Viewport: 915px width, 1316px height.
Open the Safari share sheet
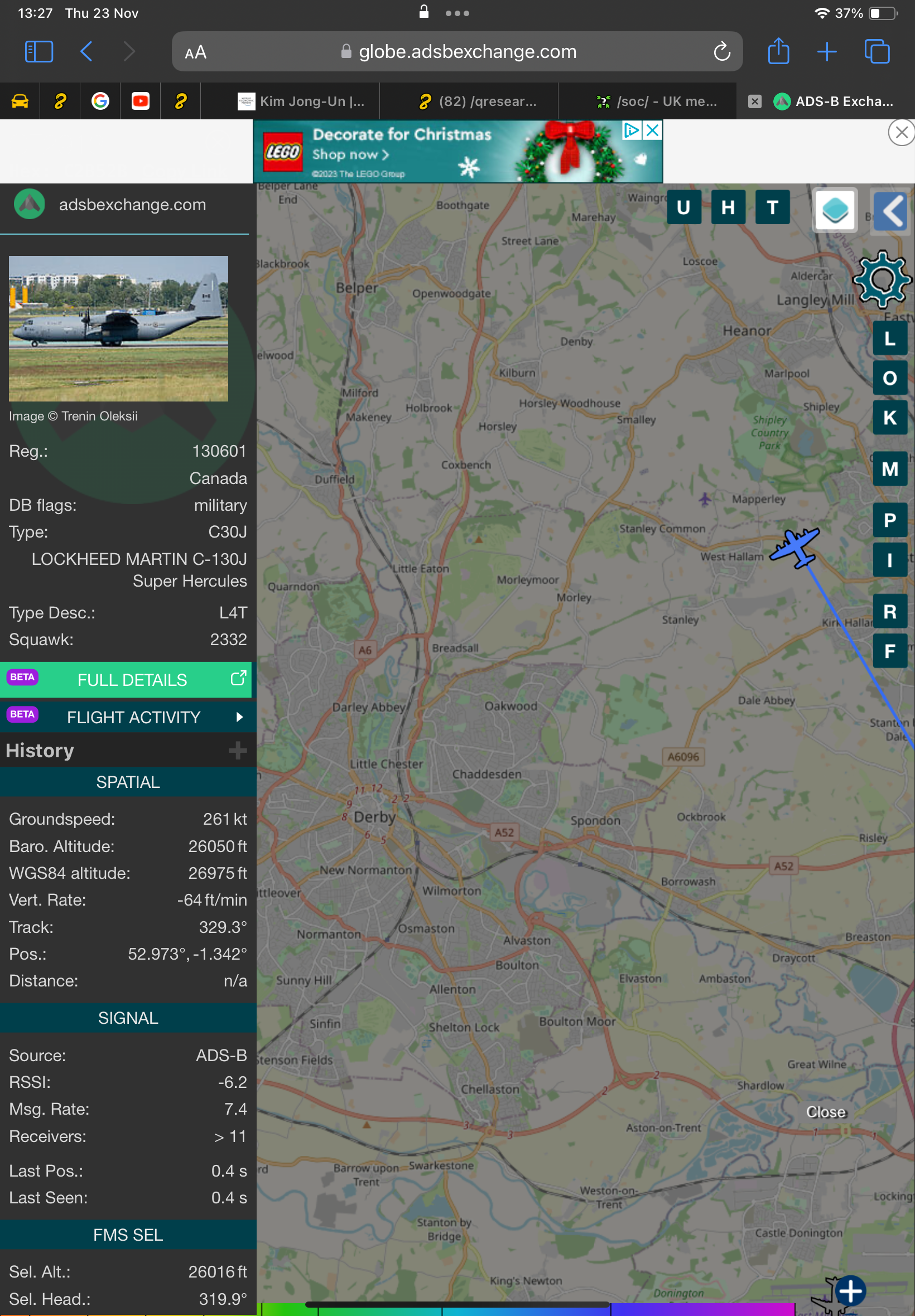[778, 51]
